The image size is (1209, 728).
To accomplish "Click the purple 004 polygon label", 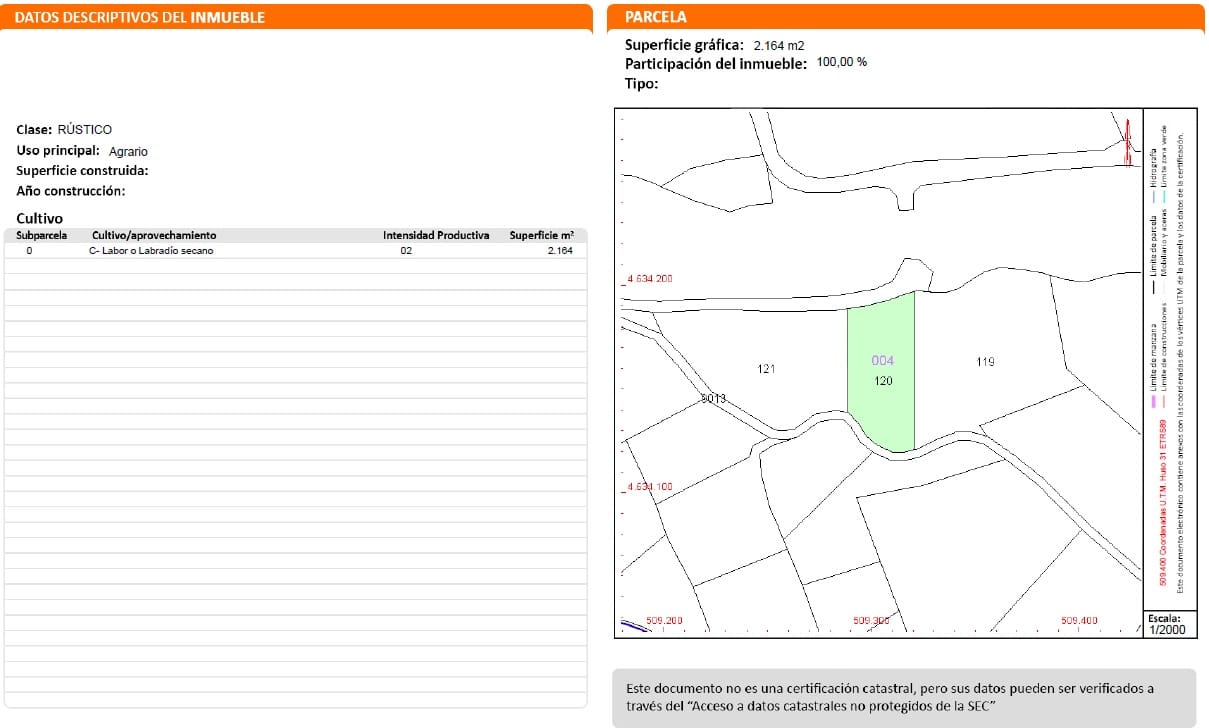I will [x=882, y=361].
